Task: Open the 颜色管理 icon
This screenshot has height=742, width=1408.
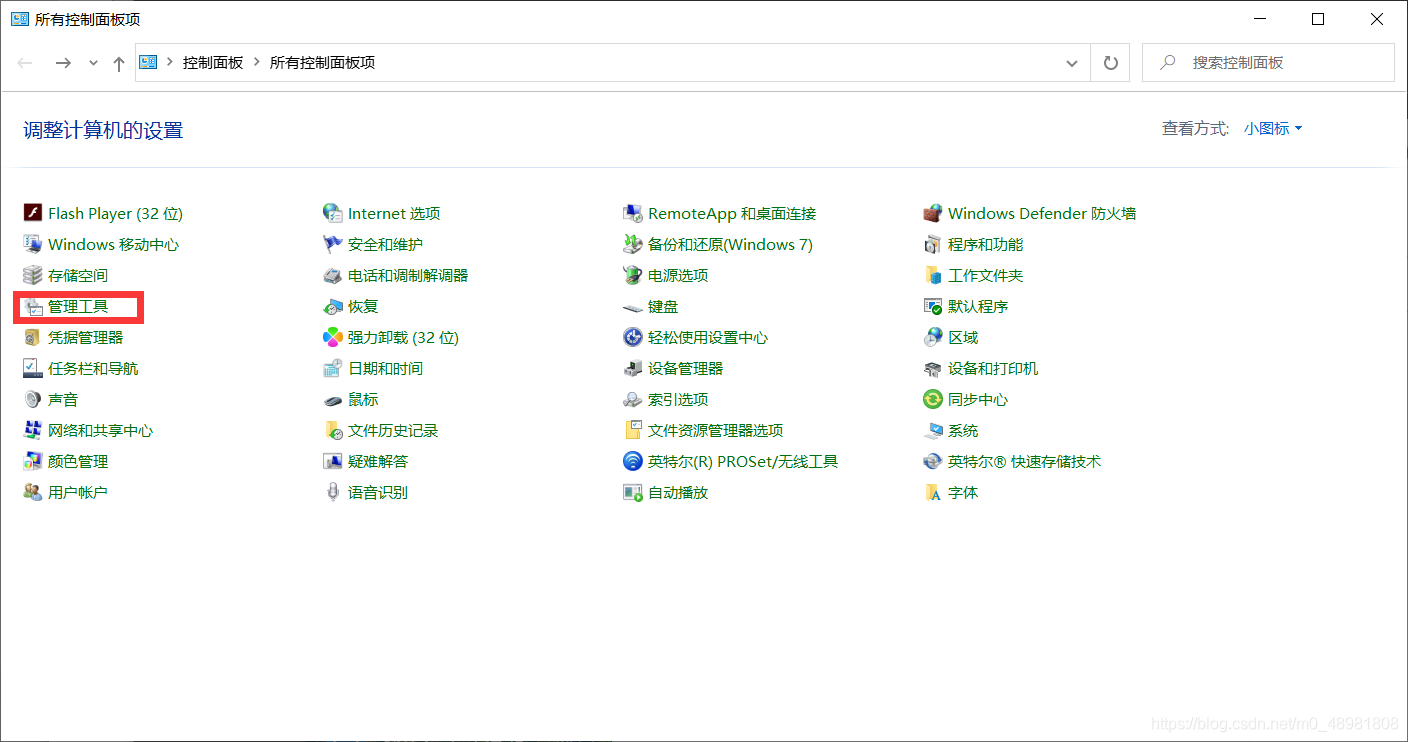Action: pyautogui.click(x=32, y=461)
